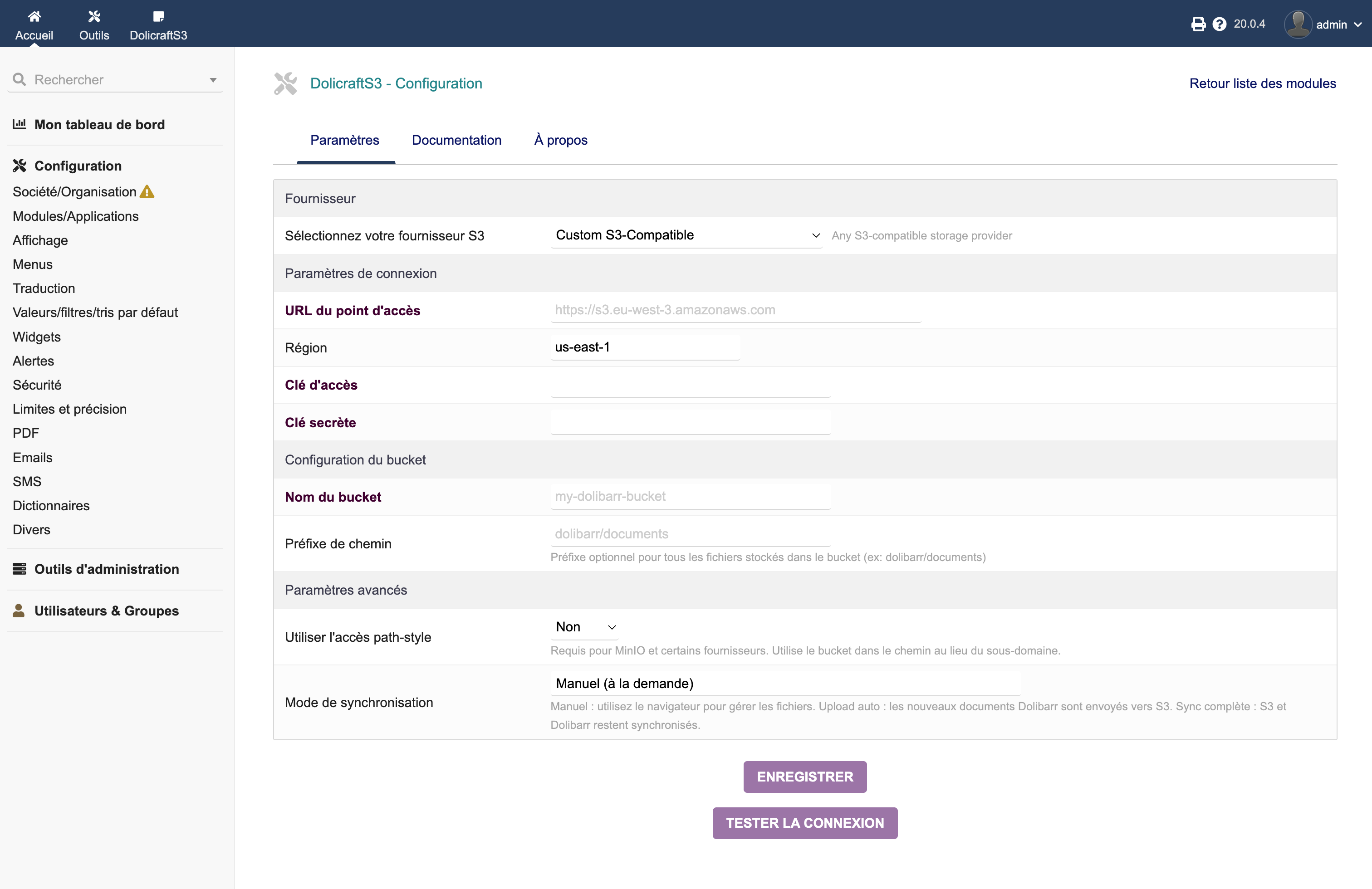
Task: Open the synchronisation mode selector
Action: click(784, 684)
